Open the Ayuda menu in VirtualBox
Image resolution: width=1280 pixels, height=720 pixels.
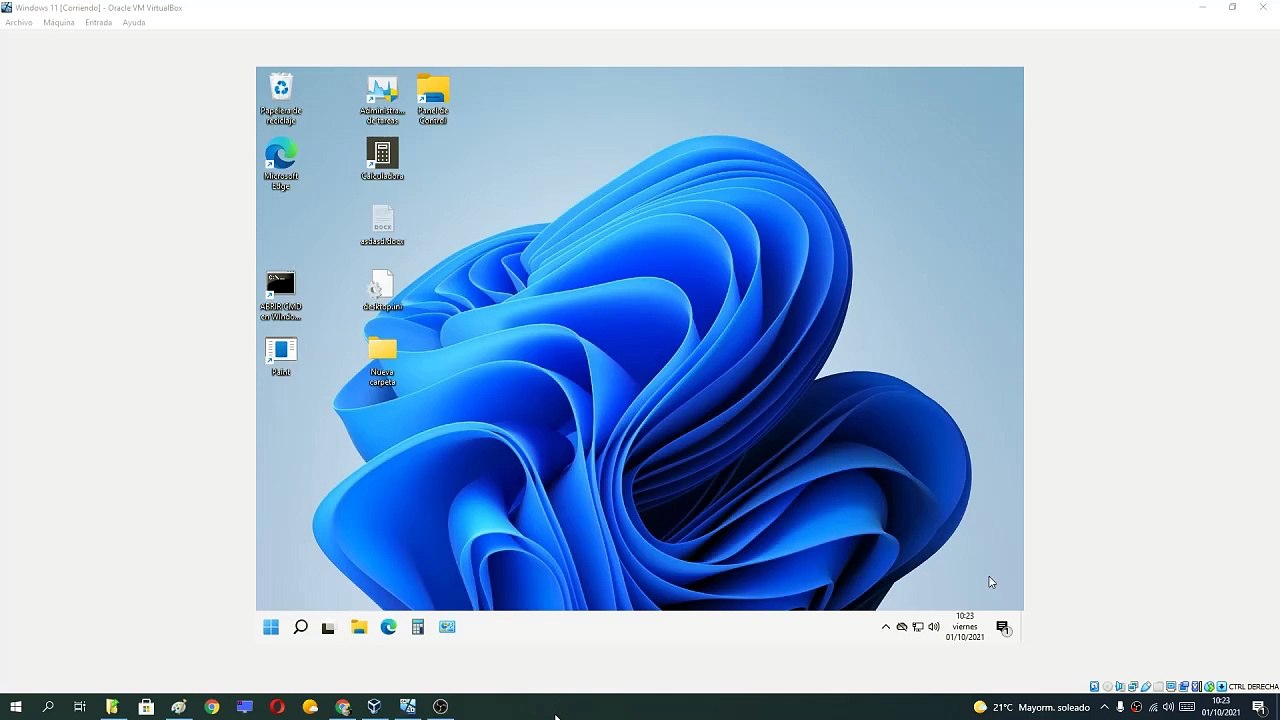click(134, 22)
